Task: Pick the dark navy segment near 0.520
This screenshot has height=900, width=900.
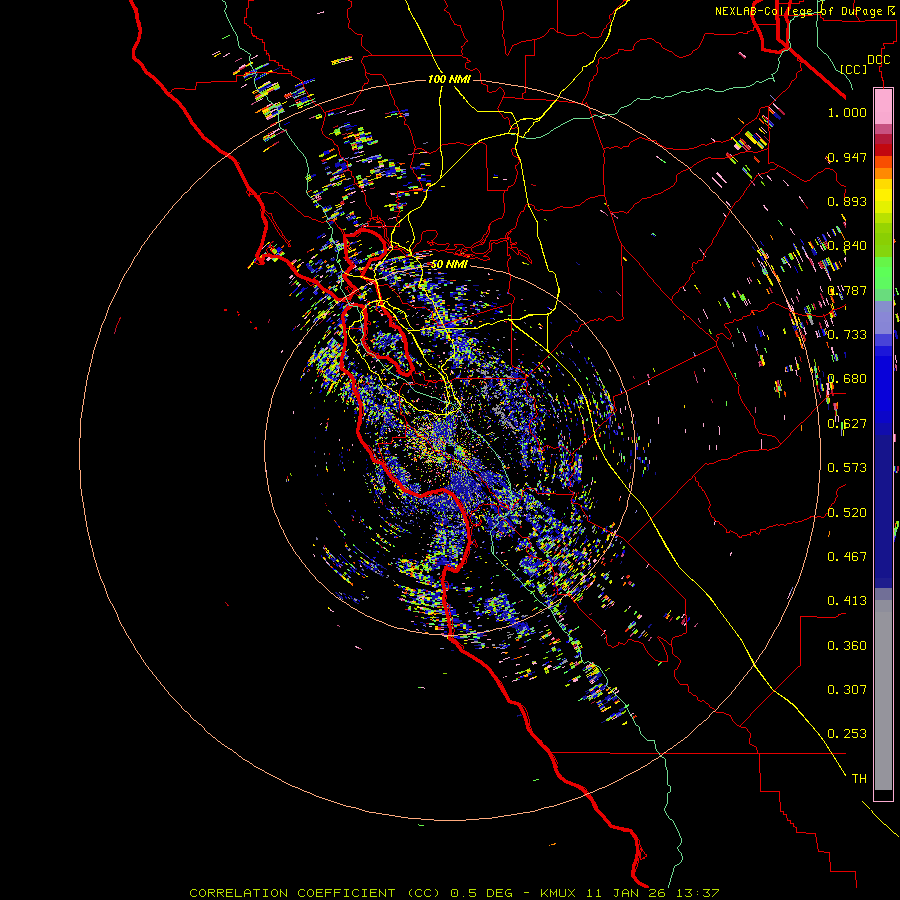Action: point(883,505)
